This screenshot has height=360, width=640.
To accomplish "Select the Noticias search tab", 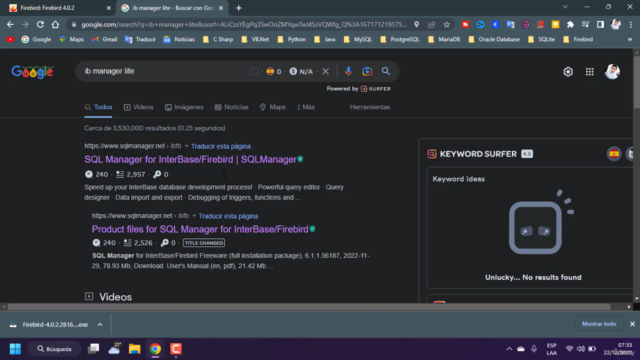I will click(231, 107).
